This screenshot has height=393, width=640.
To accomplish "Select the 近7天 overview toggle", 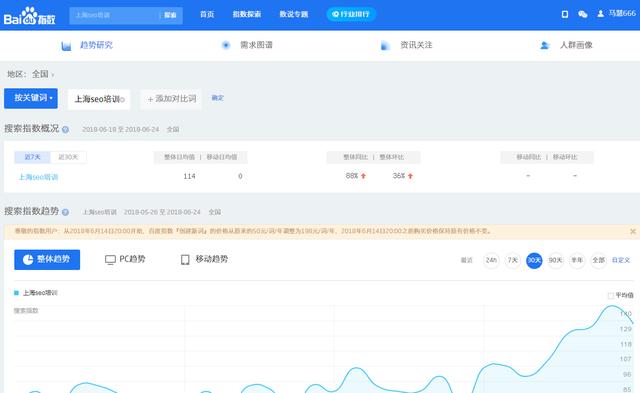I will 32,157.
